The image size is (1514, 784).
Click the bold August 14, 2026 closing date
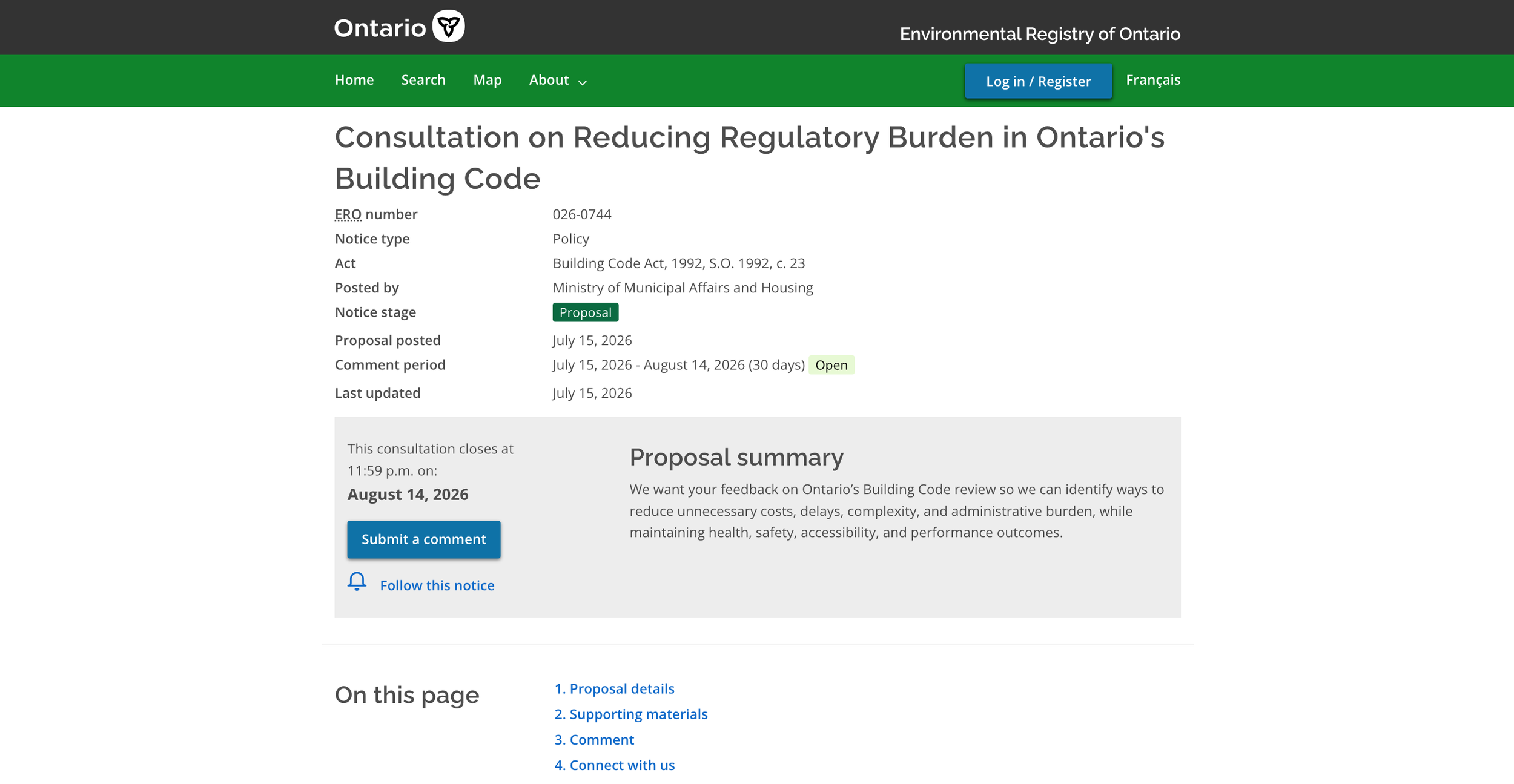(408, 495)
